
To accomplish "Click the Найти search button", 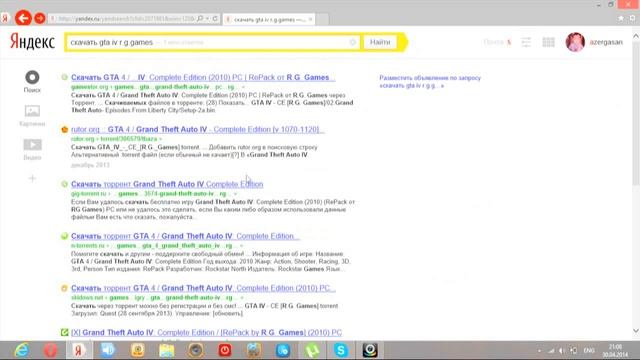I will tap(380, 42).
